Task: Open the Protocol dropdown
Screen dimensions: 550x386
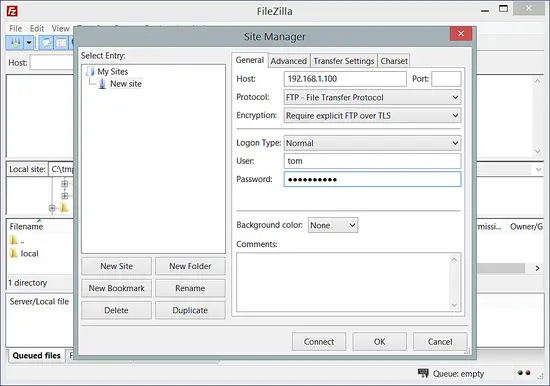Action: pos(372,97)
